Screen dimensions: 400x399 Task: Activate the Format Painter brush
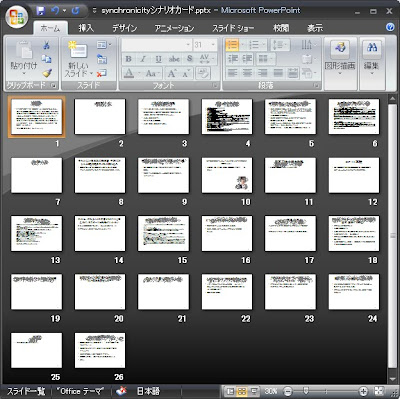click(x=46, y=73)
